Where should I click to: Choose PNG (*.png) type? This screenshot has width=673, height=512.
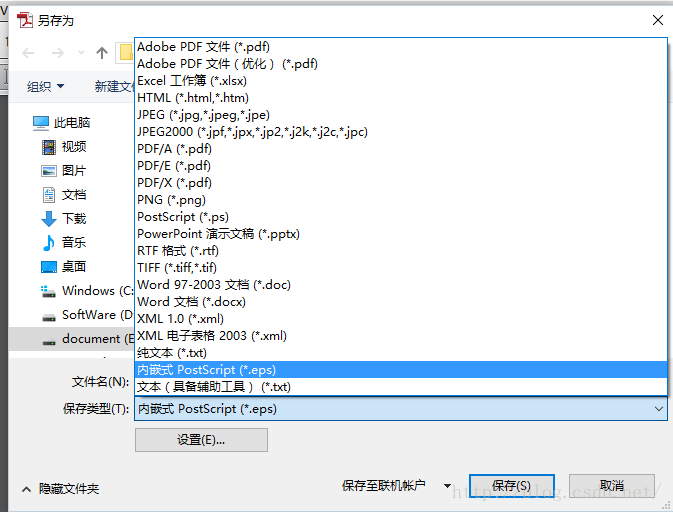pos(401,200)
